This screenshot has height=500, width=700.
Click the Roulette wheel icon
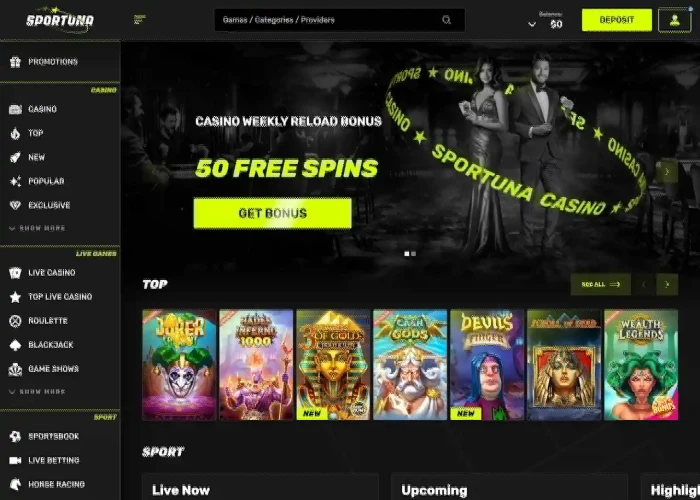pos(15,321)
